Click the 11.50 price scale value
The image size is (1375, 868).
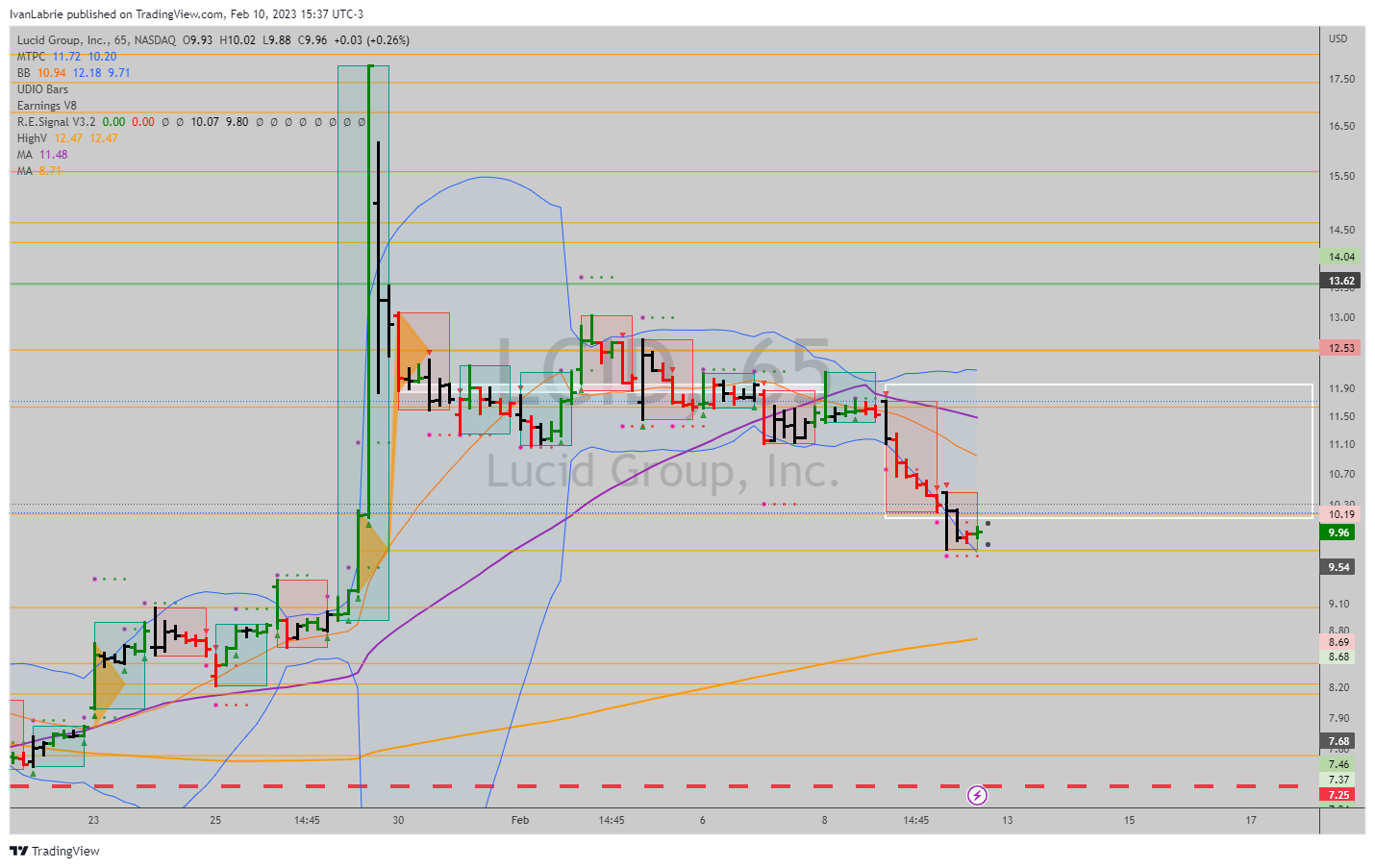(1341, 416)
